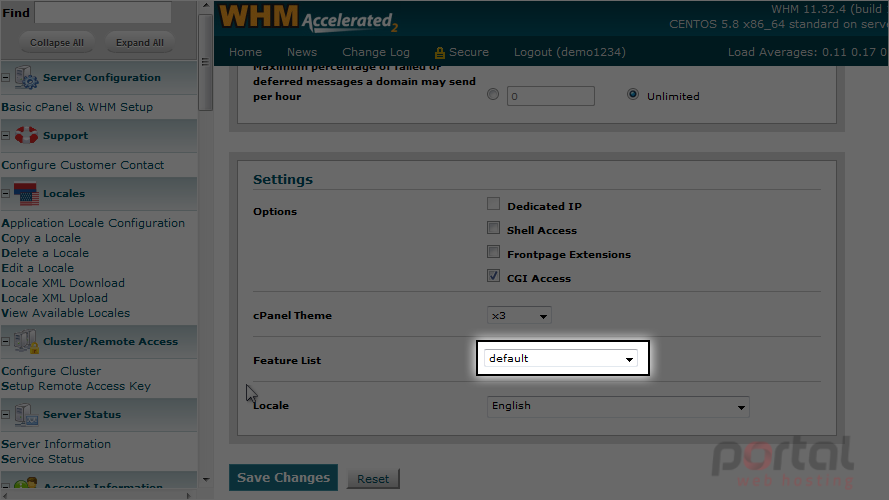Viewport: 889px width, 500px height.
Task: Click the Server Configuration heading
Action: [102, 77]
